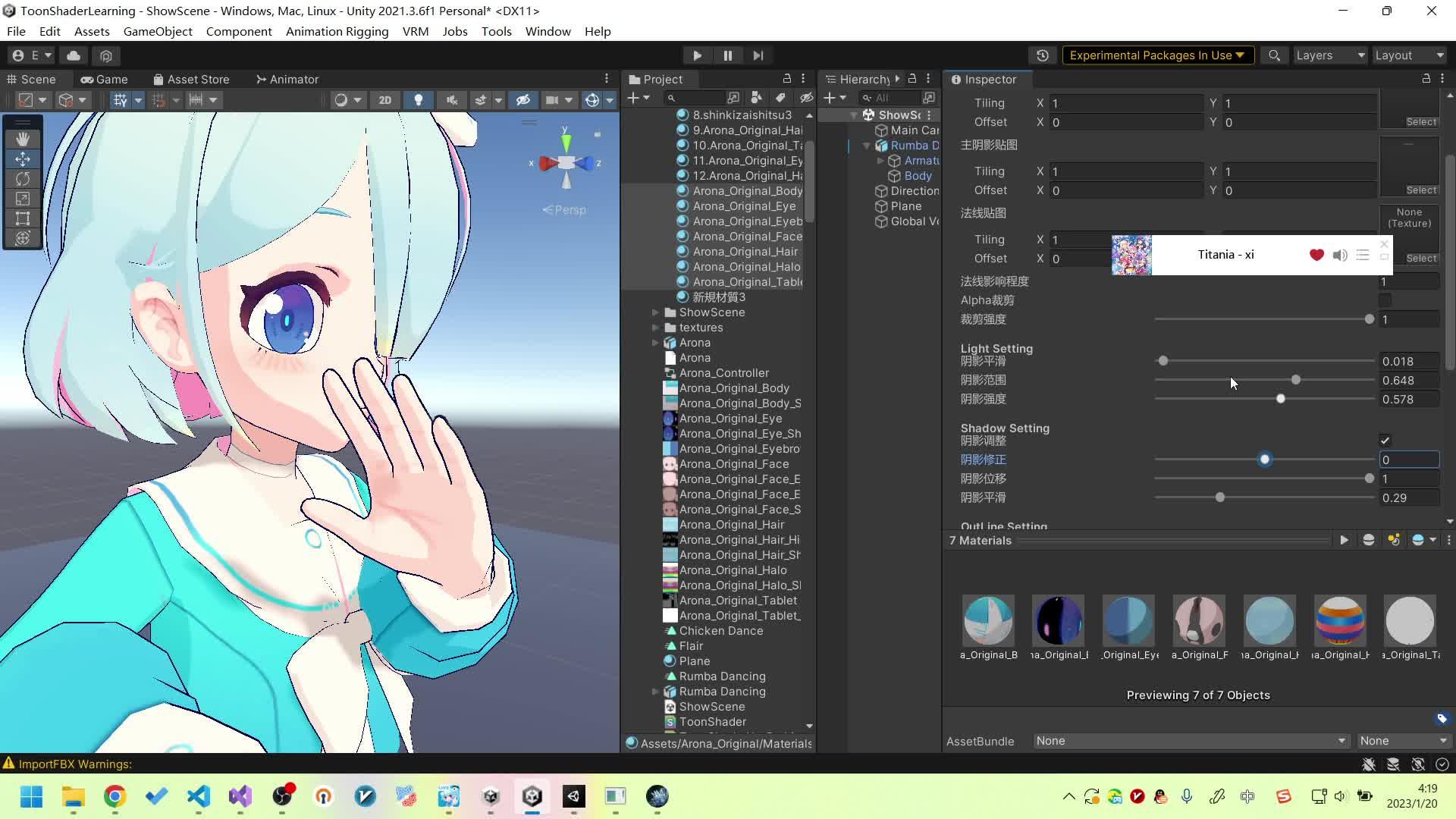Open the Layers dropdown

pyautogui.click(x=1329, y=55)
